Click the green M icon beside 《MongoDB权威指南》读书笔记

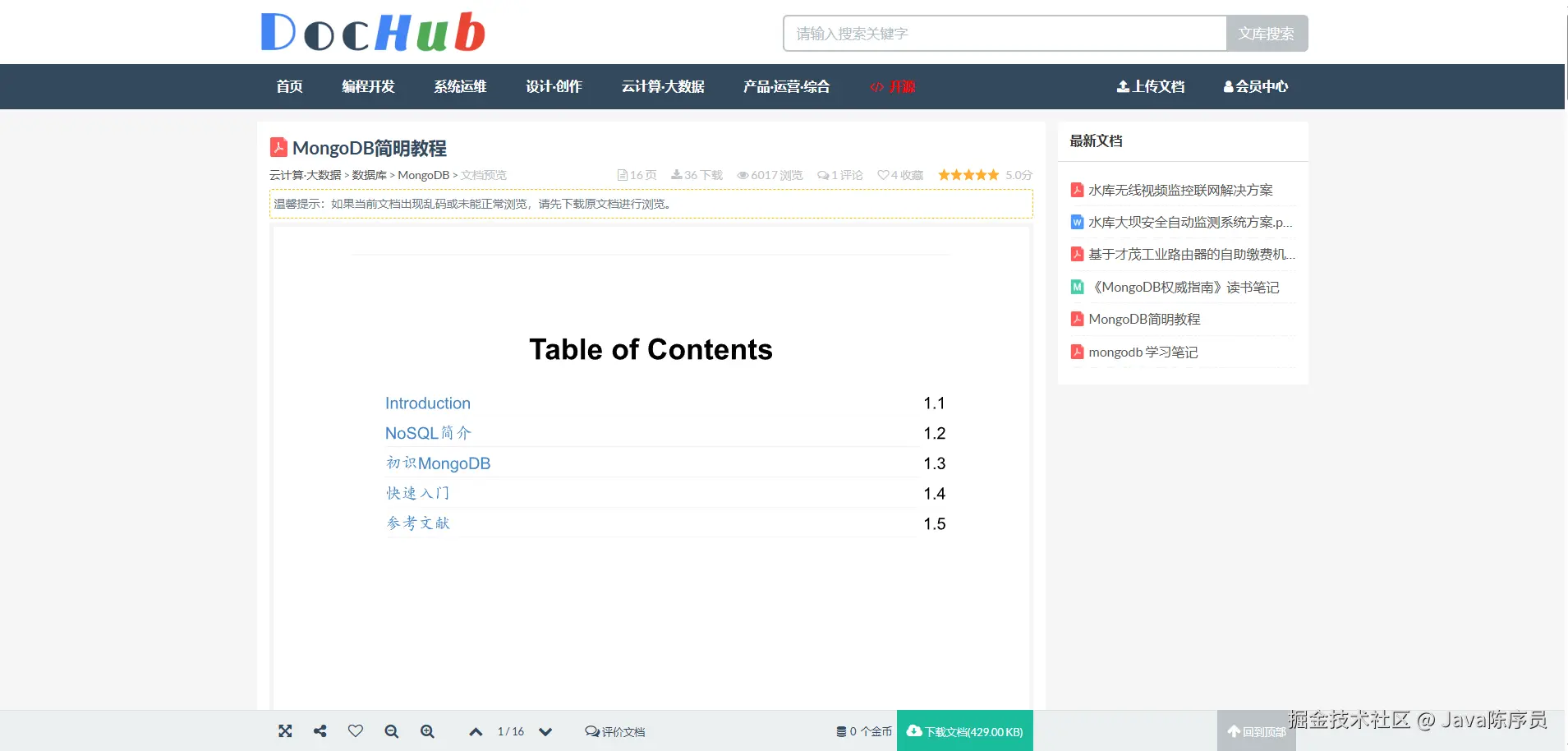pos(1077,288)
